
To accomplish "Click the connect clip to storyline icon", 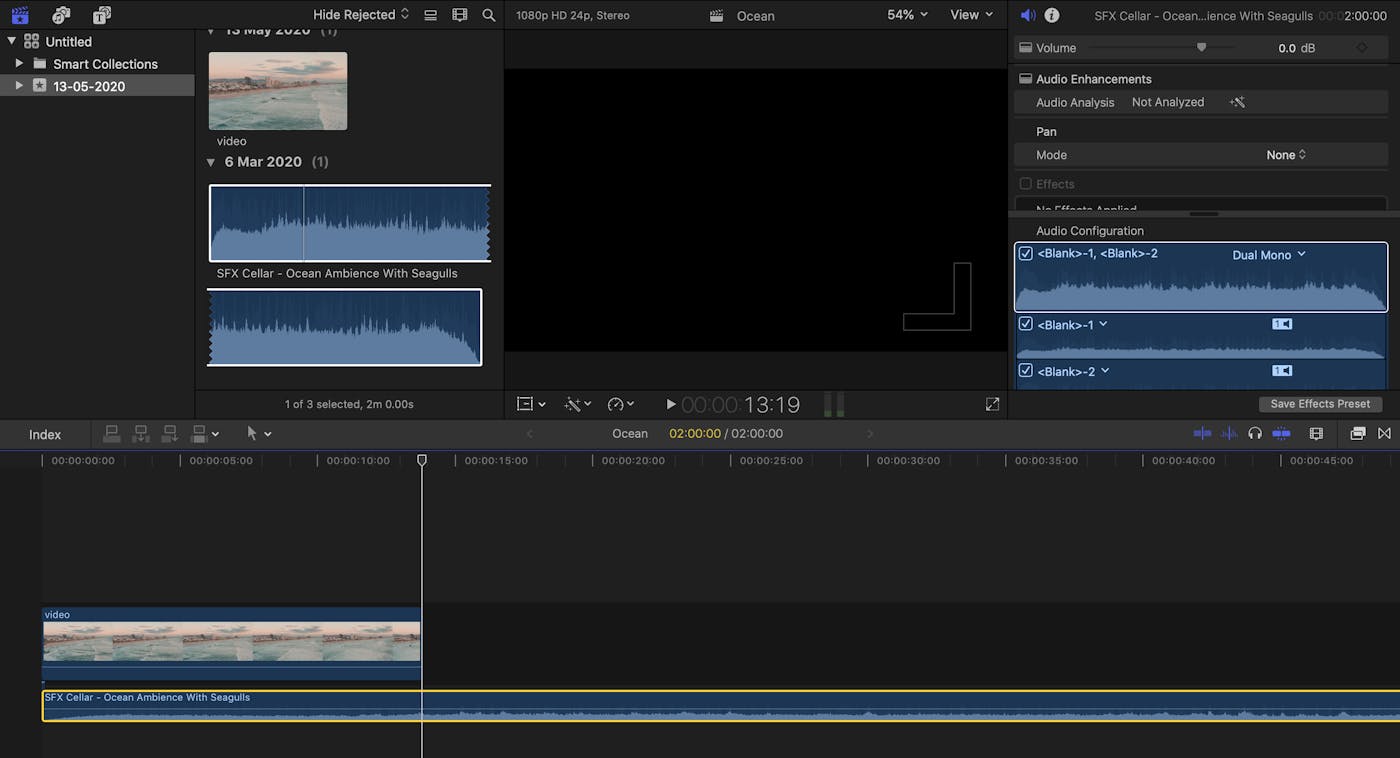I will pyautogui.click(x=112, y=433).
